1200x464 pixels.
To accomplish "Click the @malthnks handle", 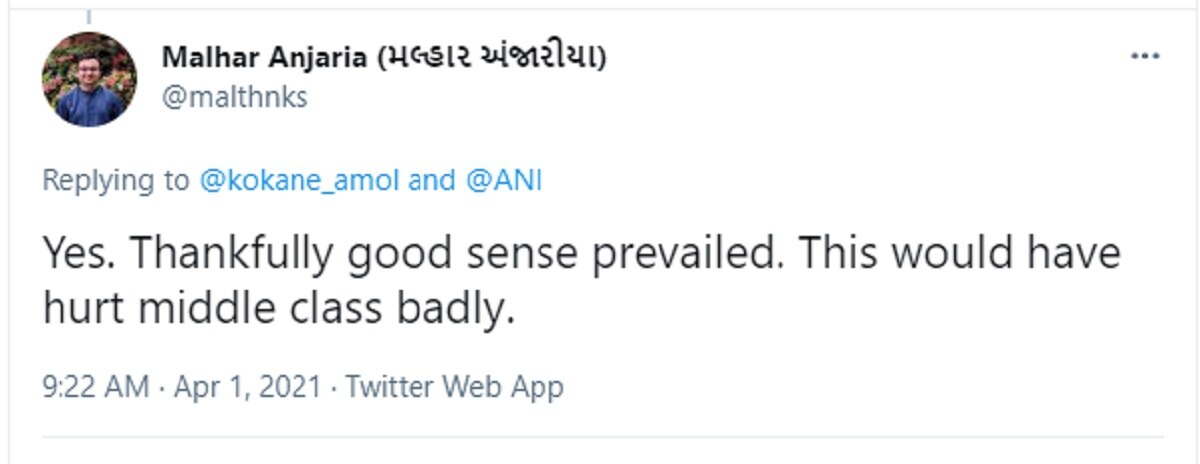I will click(x=233, y=98).
